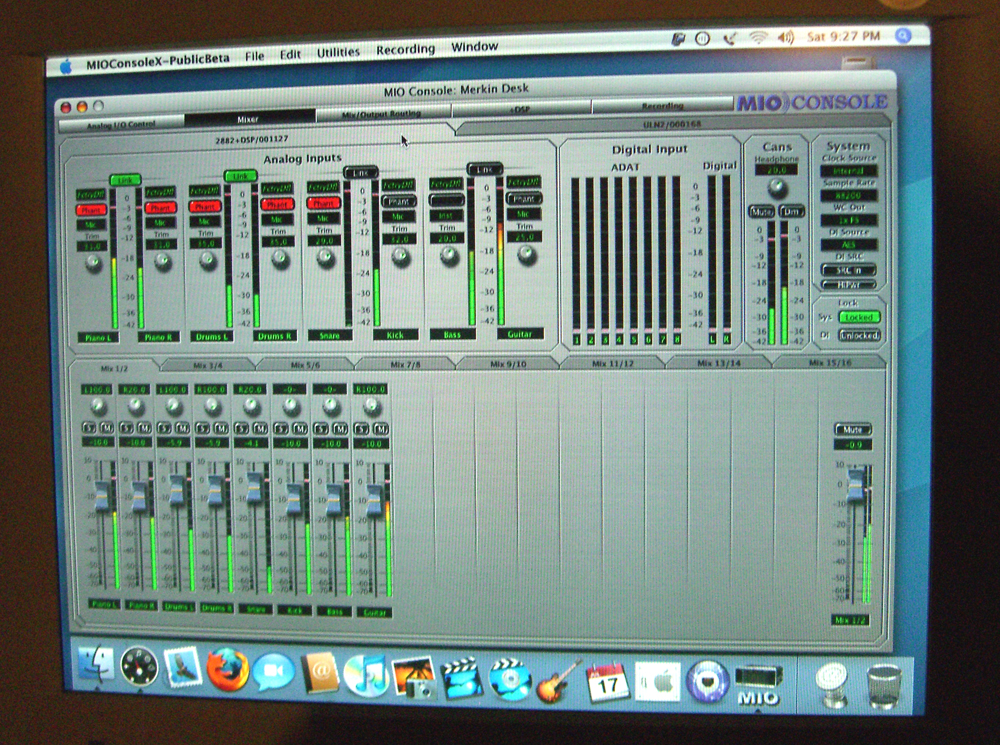Mute the Cans headphone output
This screenshot has height=745, width=1000.
tap(761, 211)
